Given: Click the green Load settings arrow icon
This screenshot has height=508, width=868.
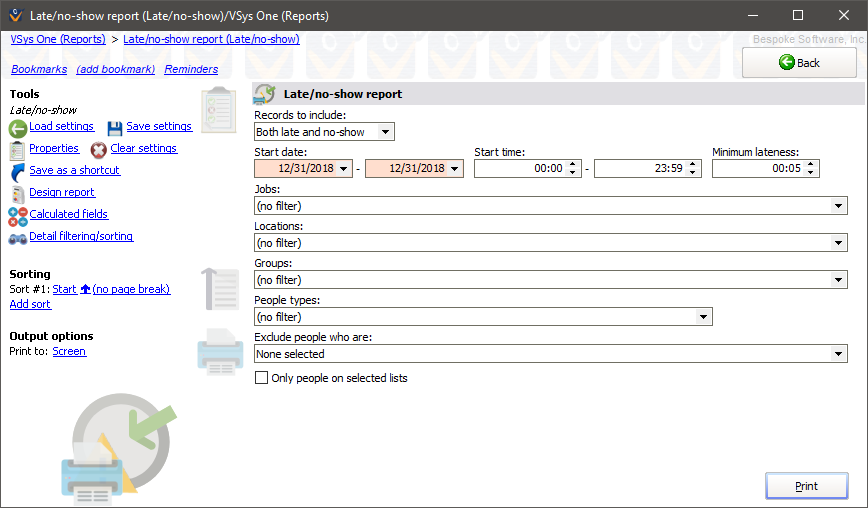Looking at the screenshot, I should [x=18, y=128].
